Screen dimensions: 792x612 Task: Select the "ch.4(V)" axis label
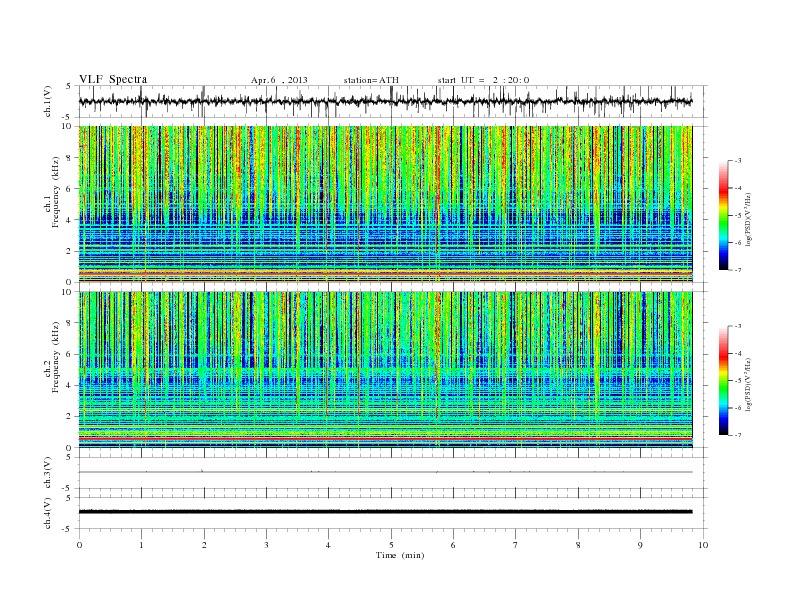(x=47, y=513)
